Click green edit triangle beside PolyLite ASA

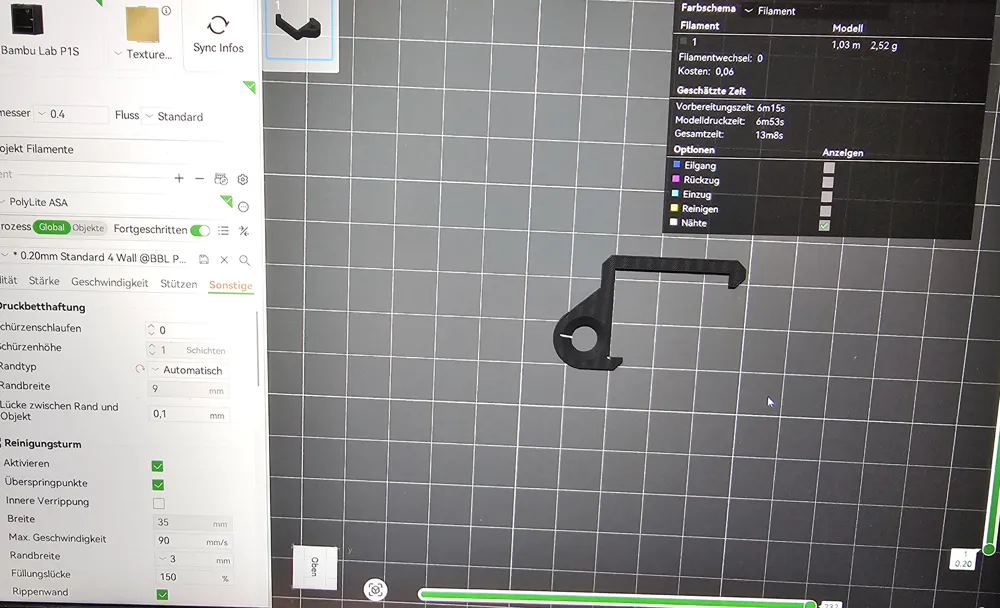click(227, 201)
